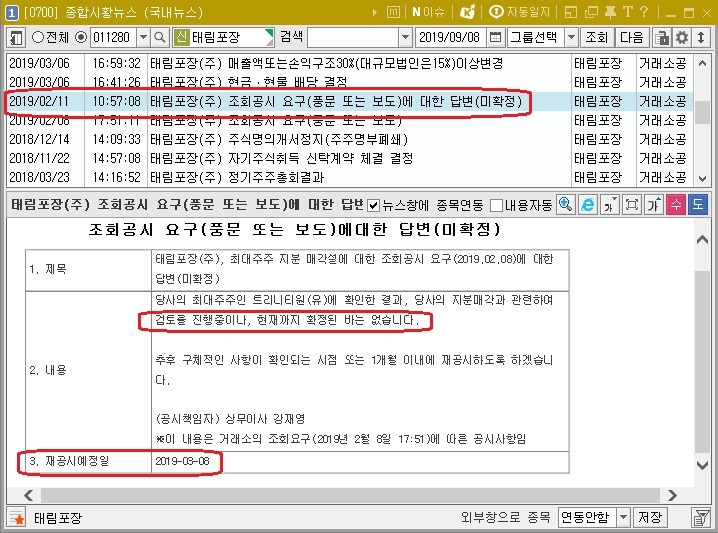Click the news list scroll down arrow
Image resolution: width=718 pixels, height=533 pixels.
coord(702,179)
